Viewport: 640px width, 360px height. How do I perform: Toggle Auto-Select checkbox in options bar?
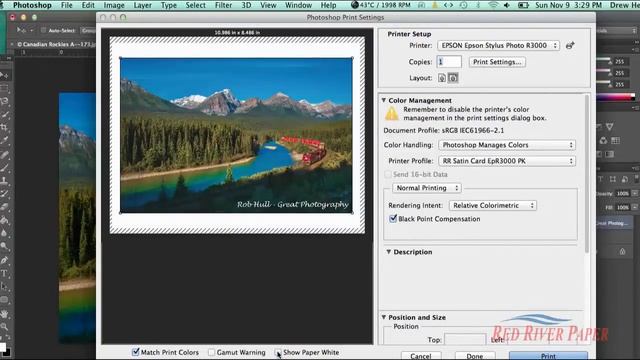tap(43, 30)
